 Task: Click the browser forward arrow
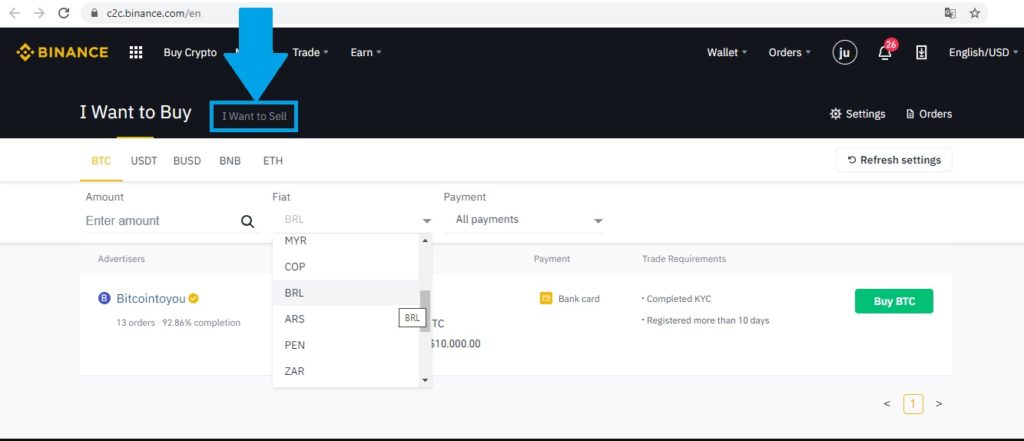point(39,13)
